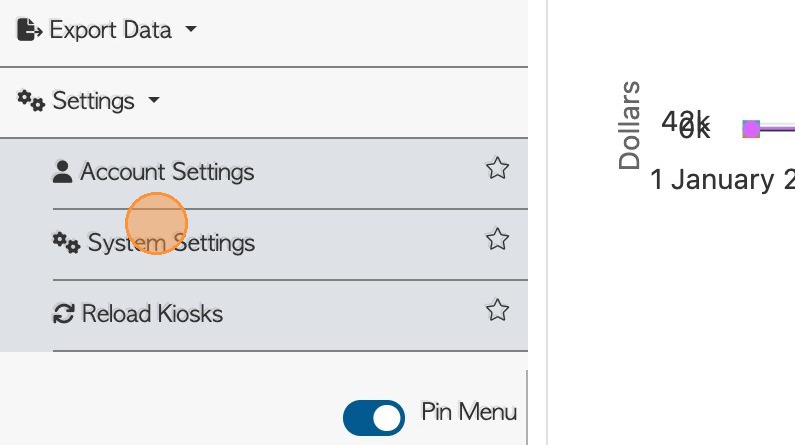795x445 pixels.
Task: Star the Reload Kiosks menu item
Action: click(497, 311)
